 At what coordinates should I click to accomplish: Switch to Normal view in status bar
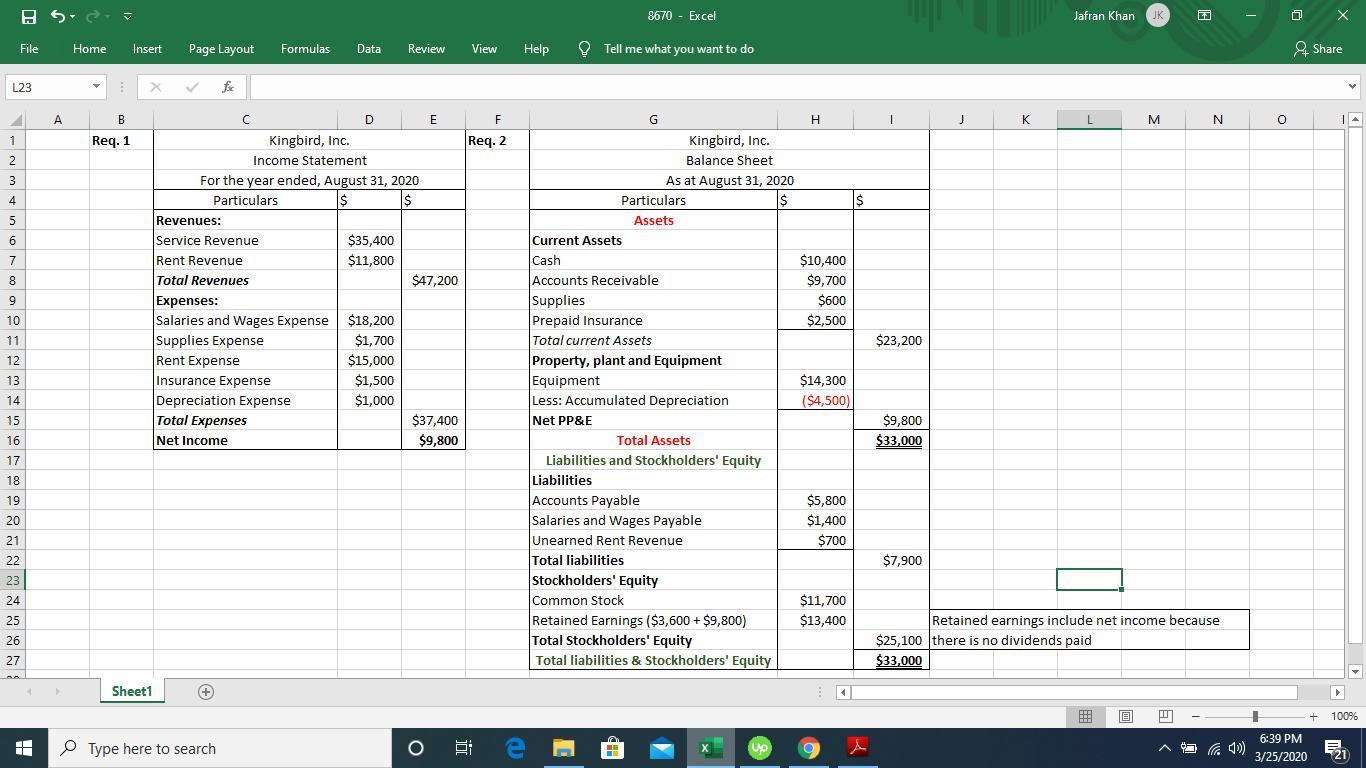point(1085,716)
